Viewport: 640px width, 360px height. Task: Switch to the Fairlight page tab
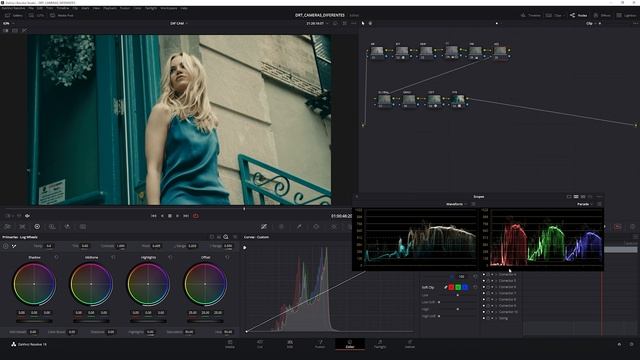tap(380, 344)
